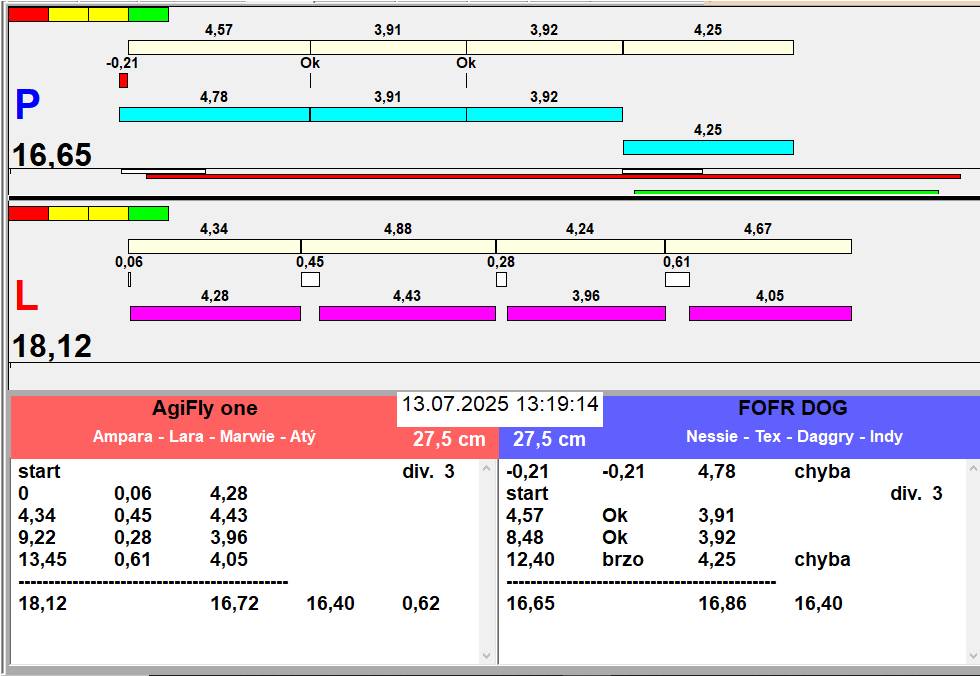Image resolution: width=980 pixels, height=676 pixels.
Task: Click the large 18,12 total time in lane L
Action: pyautogui.click(x=52, y=345)
